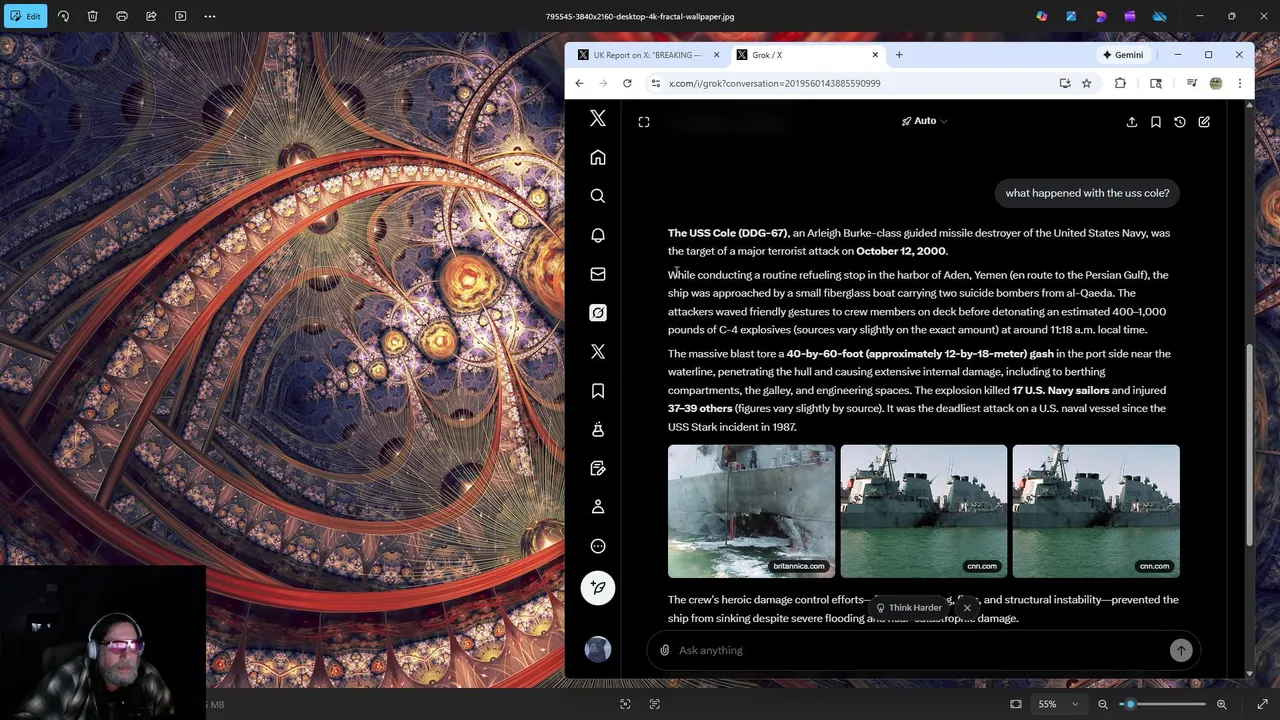Click the Edit button in Photos

tap(25, 16)
